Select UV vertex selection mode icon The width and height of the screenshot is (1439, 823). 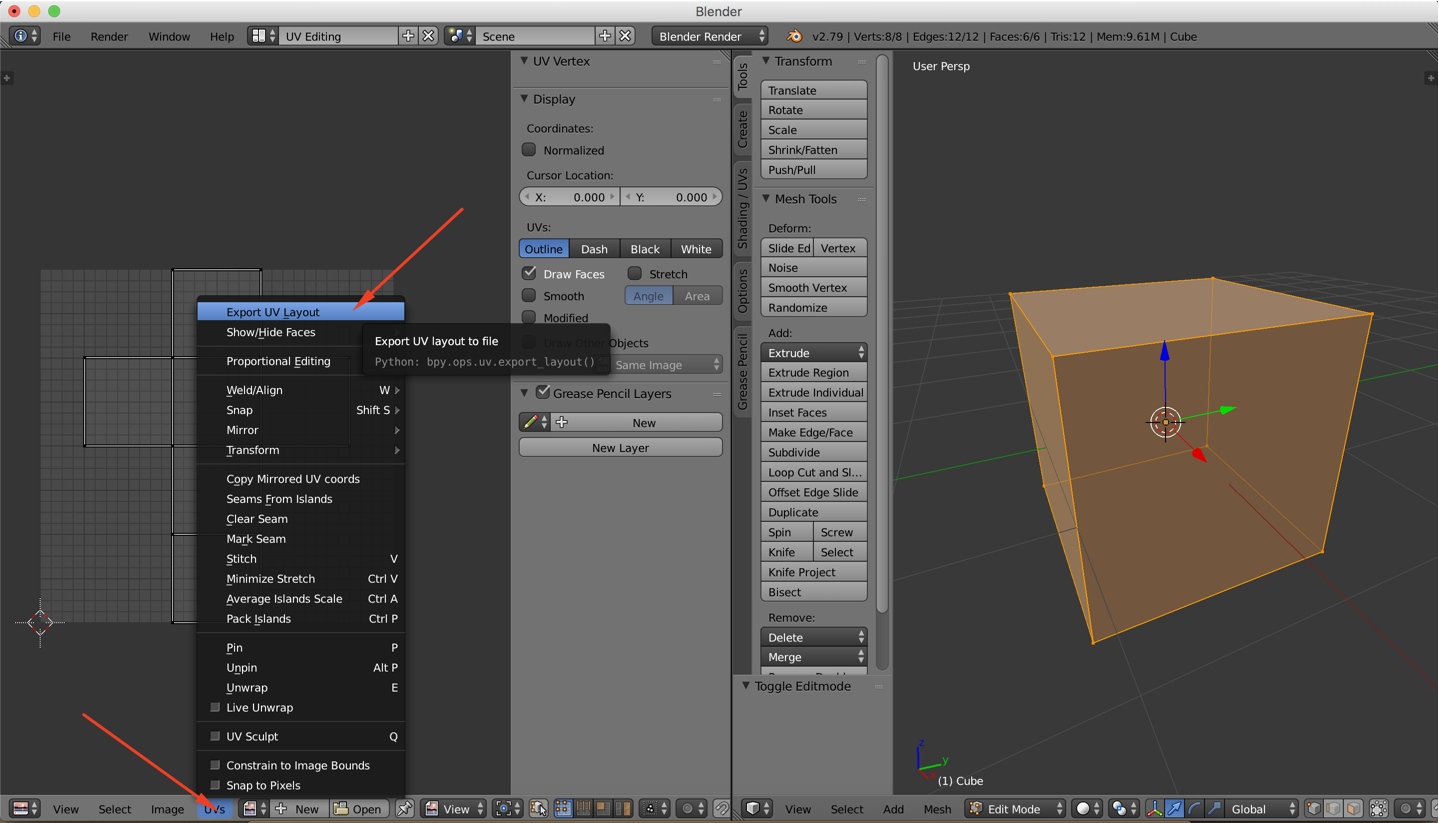564,808
